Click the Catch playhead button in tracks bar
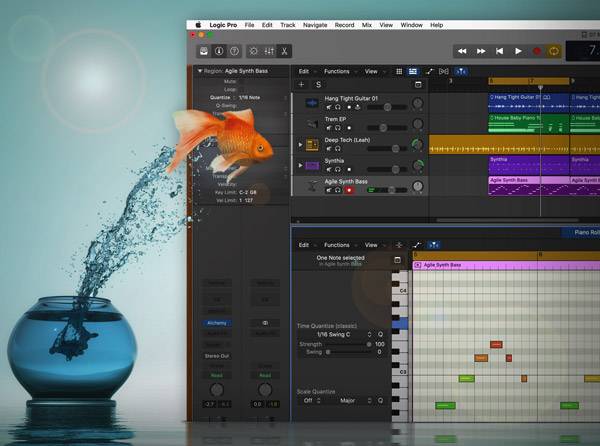The width and height of the screenshot is (600, 446). pyautogui.click(x=461, y=72)
